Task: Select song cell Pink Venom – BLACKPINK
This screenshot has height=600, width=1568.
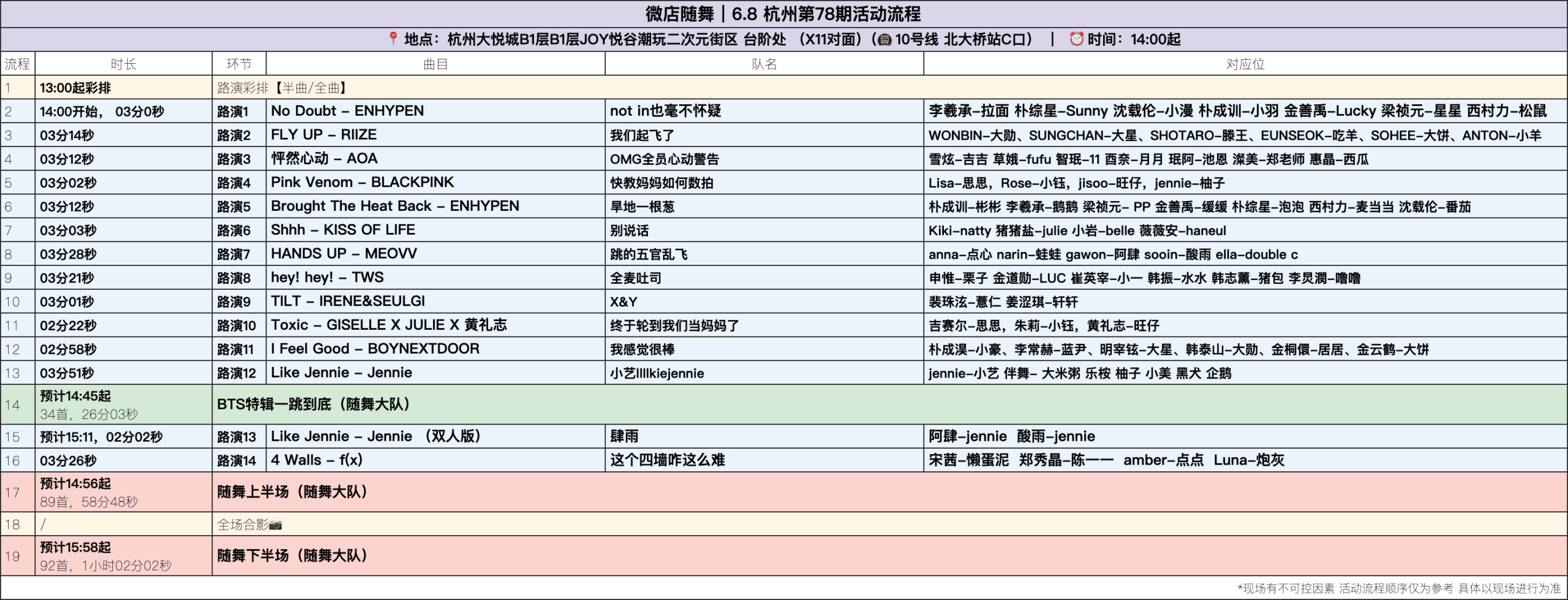Action: click(x=435, y=183)
